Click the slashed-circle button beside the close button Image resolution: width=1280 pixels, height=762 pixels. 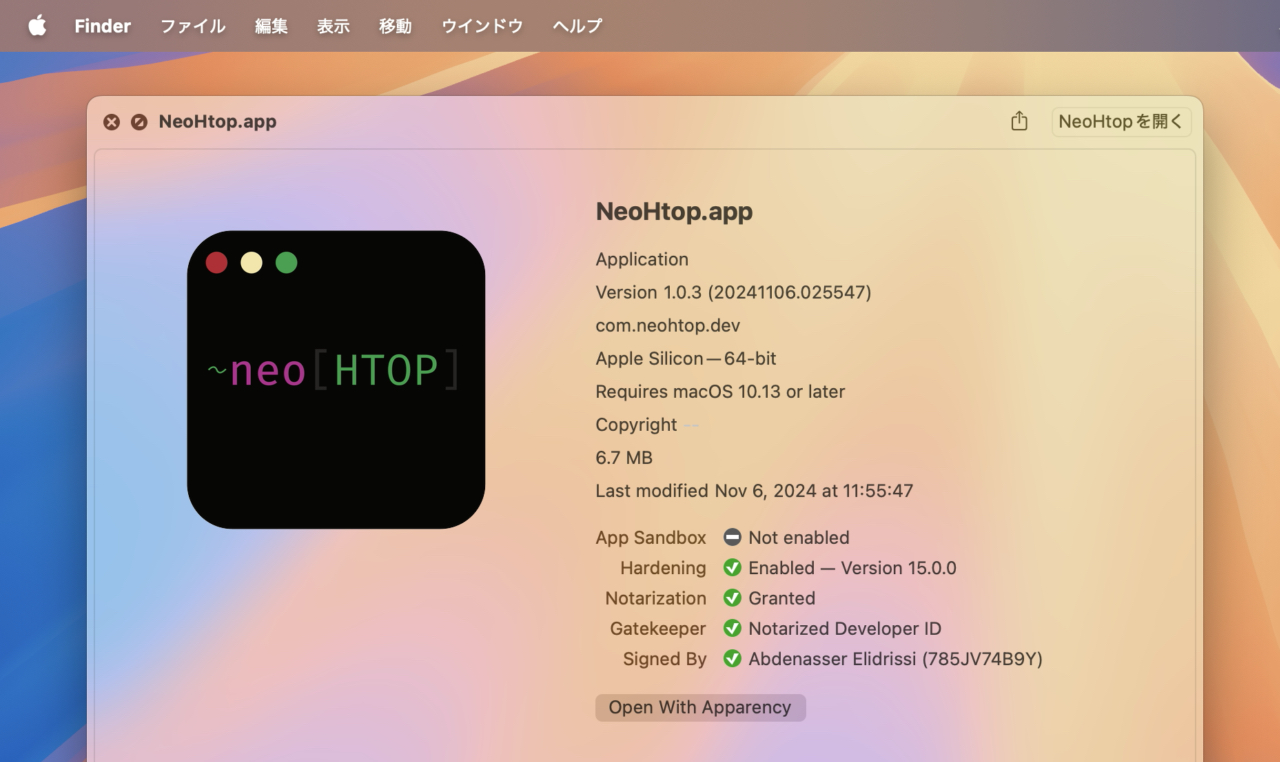coord(139,122)
